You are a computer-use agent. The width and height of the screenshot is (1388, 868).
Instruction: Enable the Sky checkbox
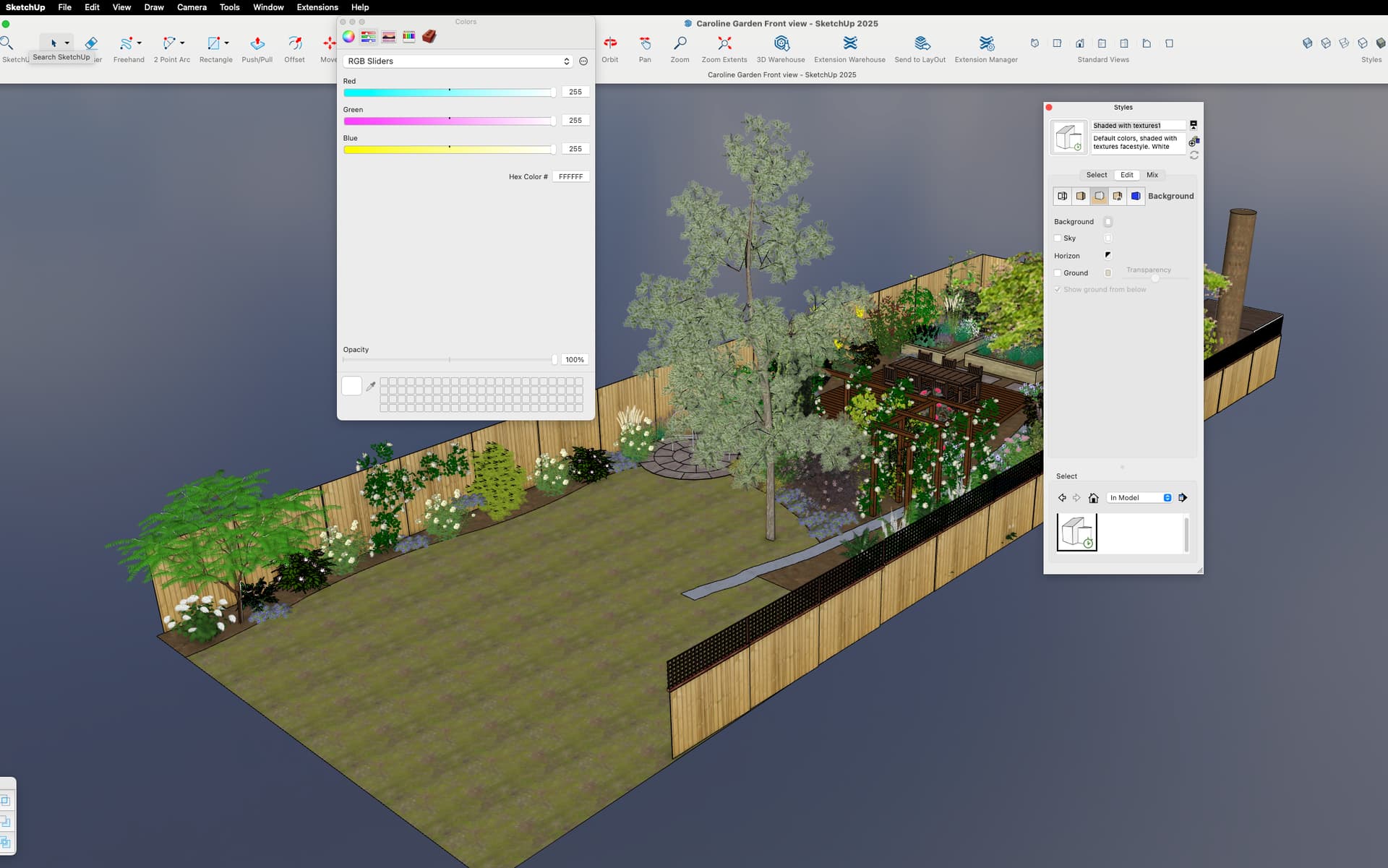pos(1058,239)
